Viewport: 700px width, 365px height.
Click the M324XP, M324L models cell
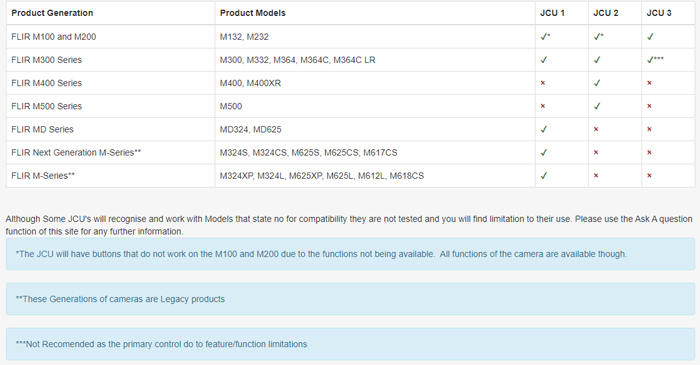tap(375, 176)
